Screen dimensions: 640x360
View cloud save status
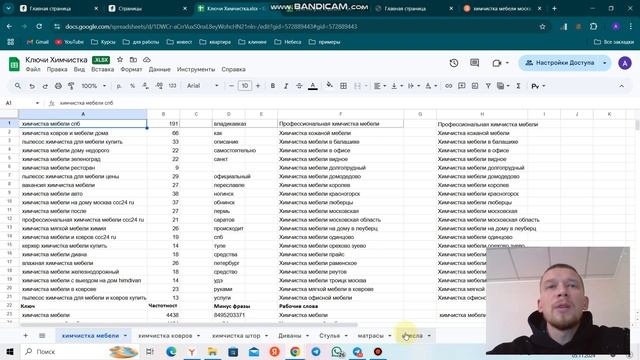tap(147, 60)
